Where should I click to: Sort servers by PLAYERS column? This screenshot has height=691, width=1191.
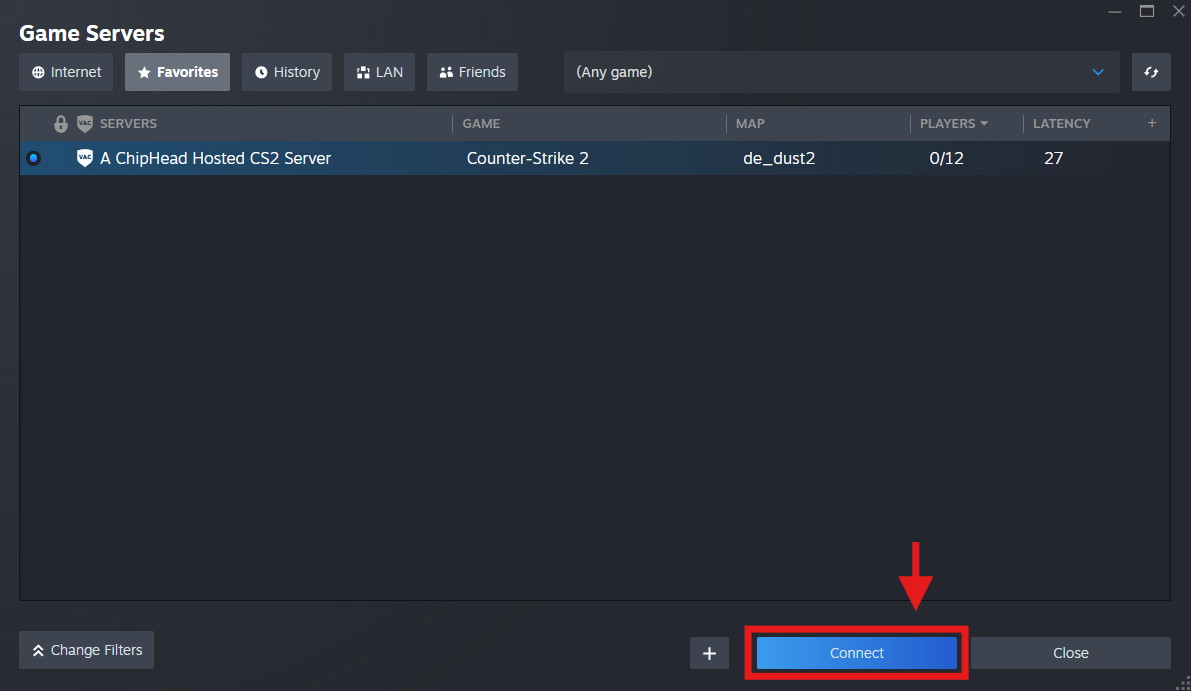pos(953,123)
